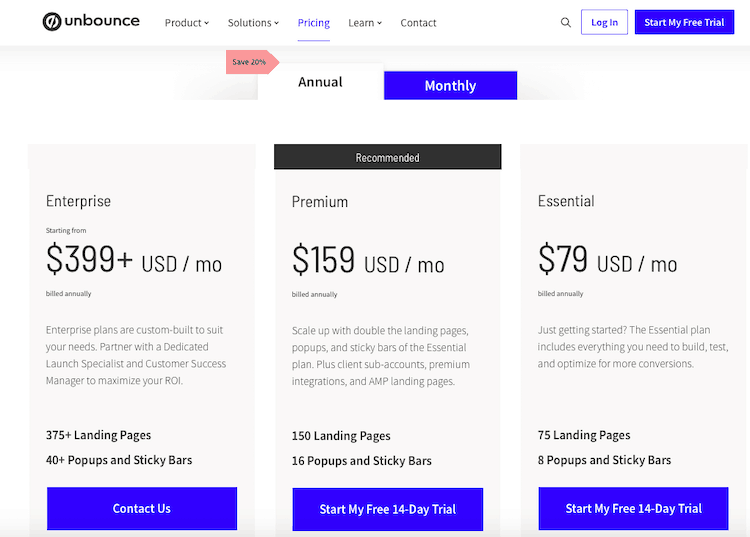Viewport: 750px width, 537px height.
Task: Start the Essential plan 14-day trial
Action: click(x=633, y=508)
